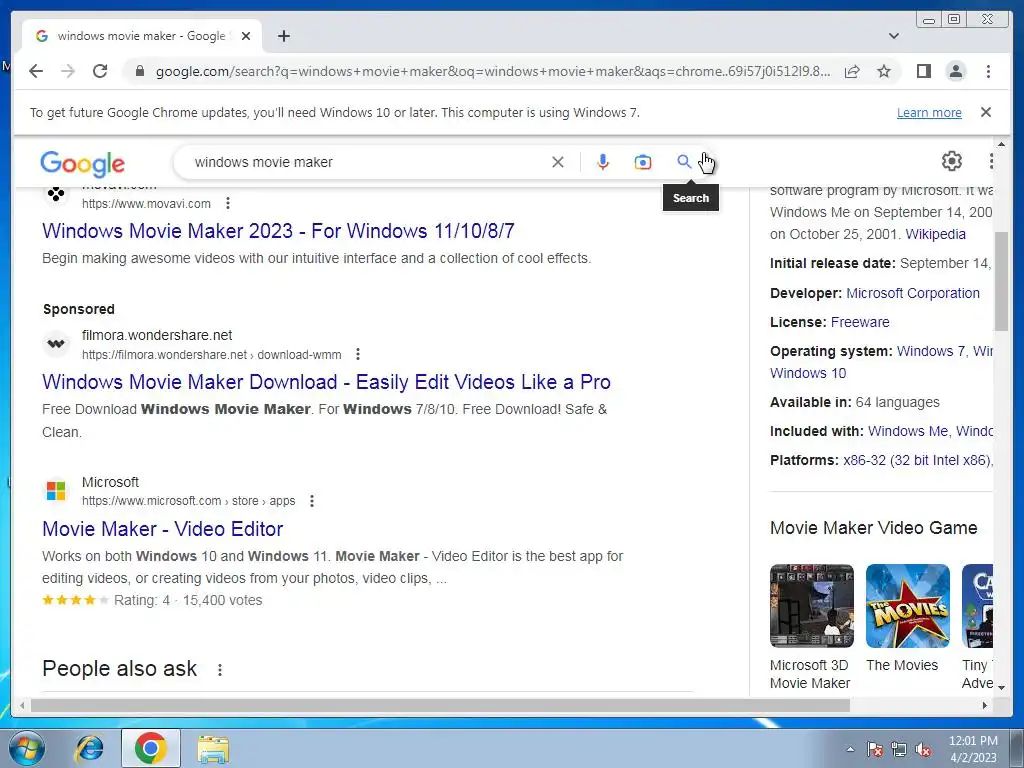
Task: Dismiss the Chrome update notification bar
Action: [x=986, y=112]
